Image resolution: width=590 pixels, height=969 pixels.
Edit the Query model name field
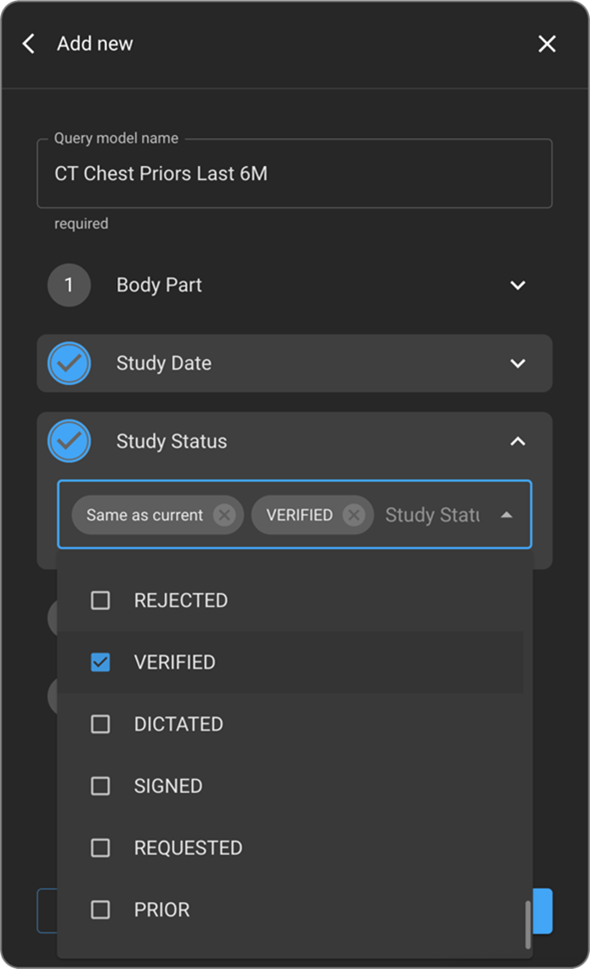295,174
